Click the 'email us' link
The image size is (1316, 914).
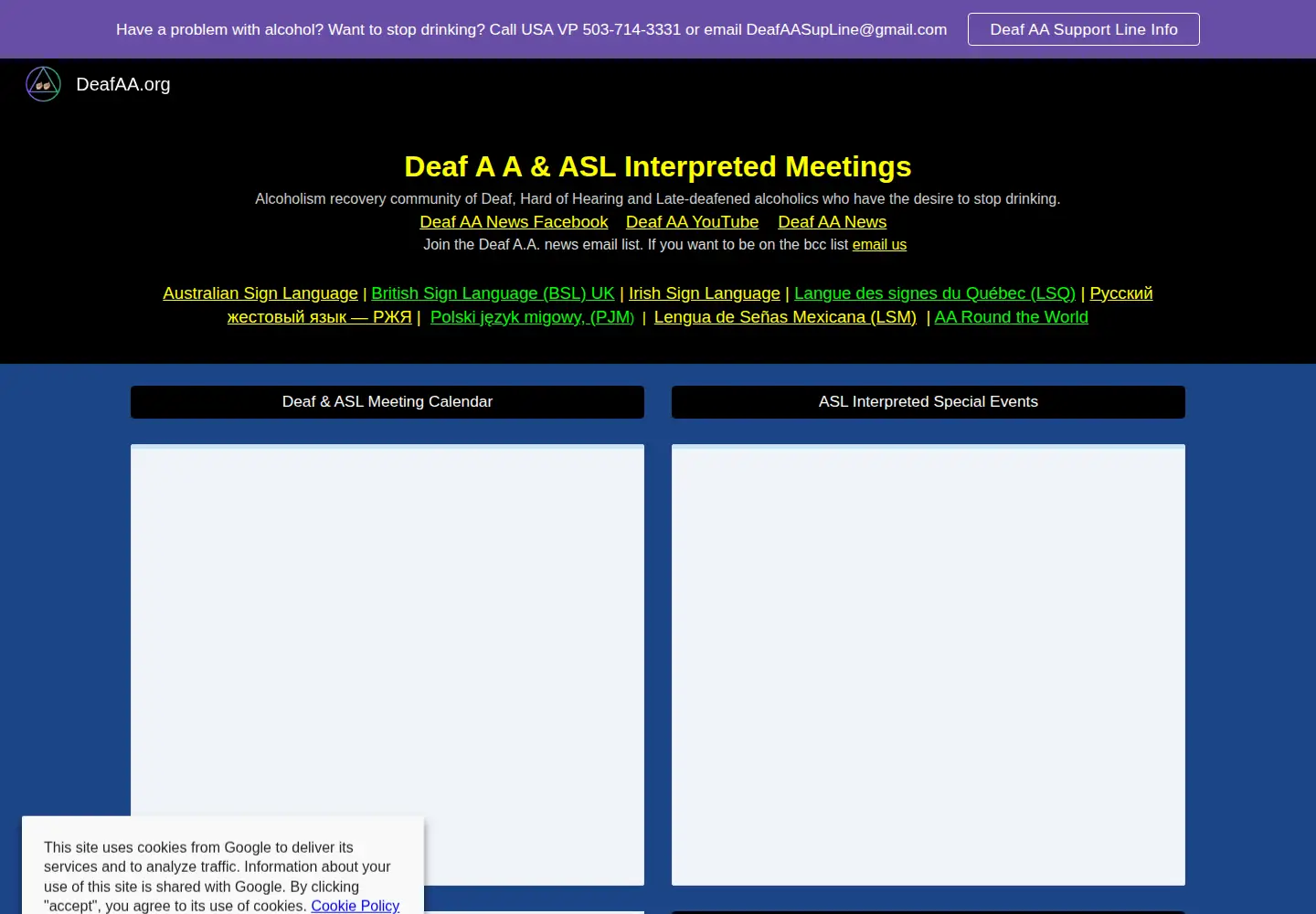pos(879,245)
